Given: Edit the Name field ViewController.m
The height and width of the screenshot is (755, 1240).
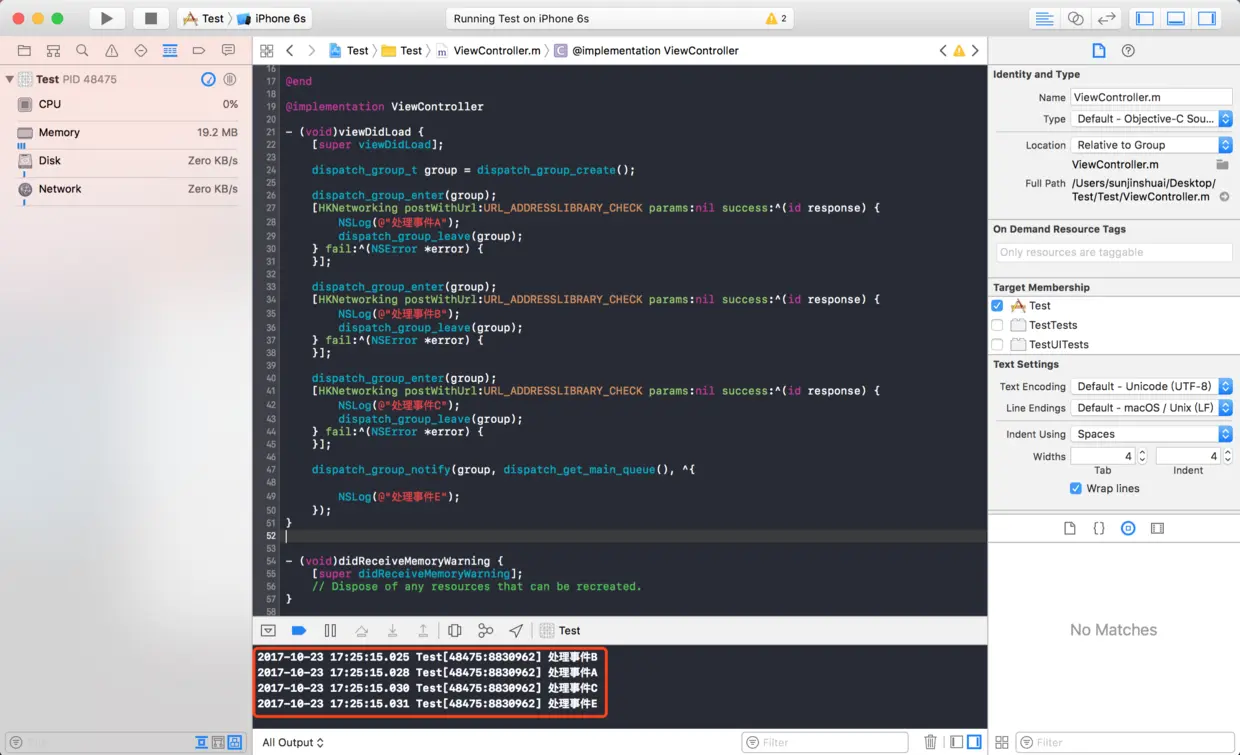Looking at the screenshot, I should coord(1151,97).
